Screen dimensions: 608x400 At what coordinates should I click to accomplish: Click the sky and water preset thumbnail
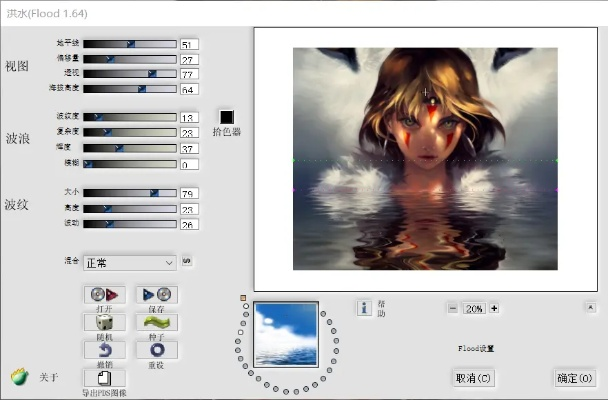pos(286,335)
